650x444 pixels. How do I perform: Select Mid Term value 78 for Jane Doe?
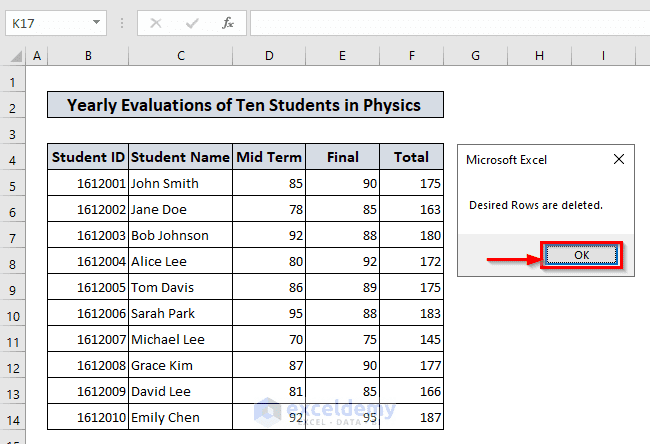click(269, 209)
